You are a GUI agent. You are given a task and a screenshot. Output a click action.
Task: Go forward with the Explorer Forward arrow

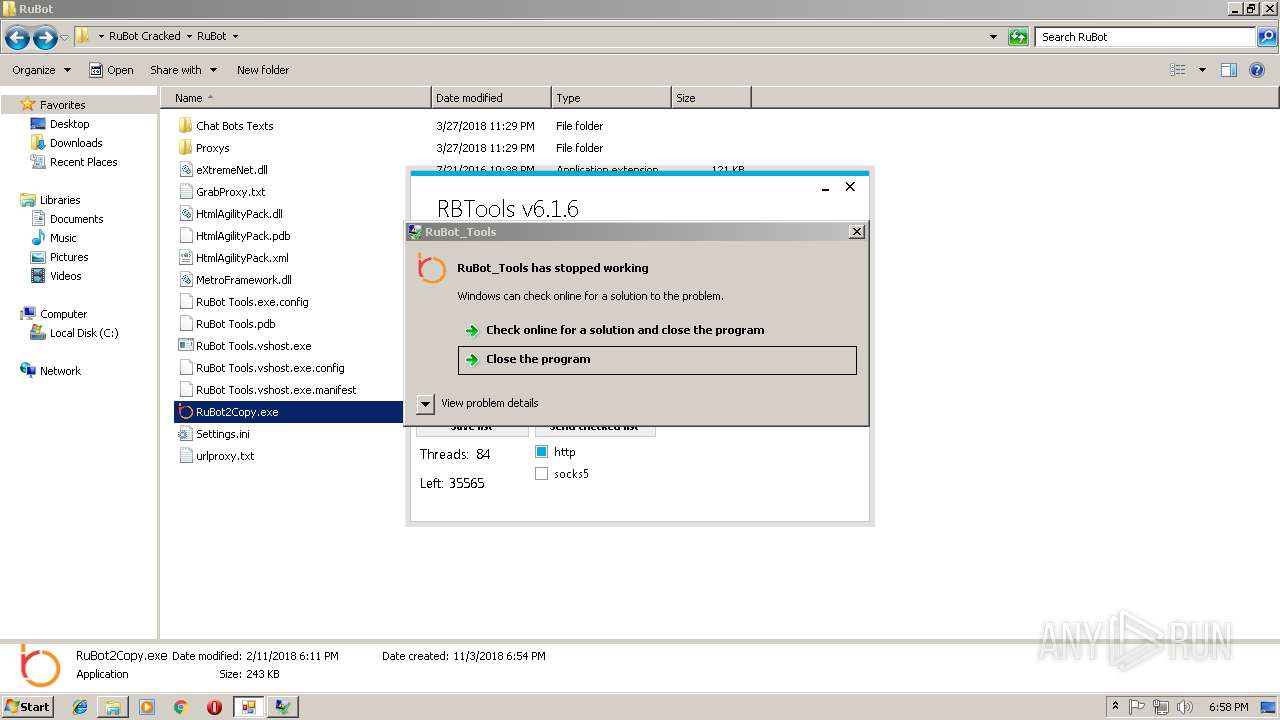click(x=45, y=38)
